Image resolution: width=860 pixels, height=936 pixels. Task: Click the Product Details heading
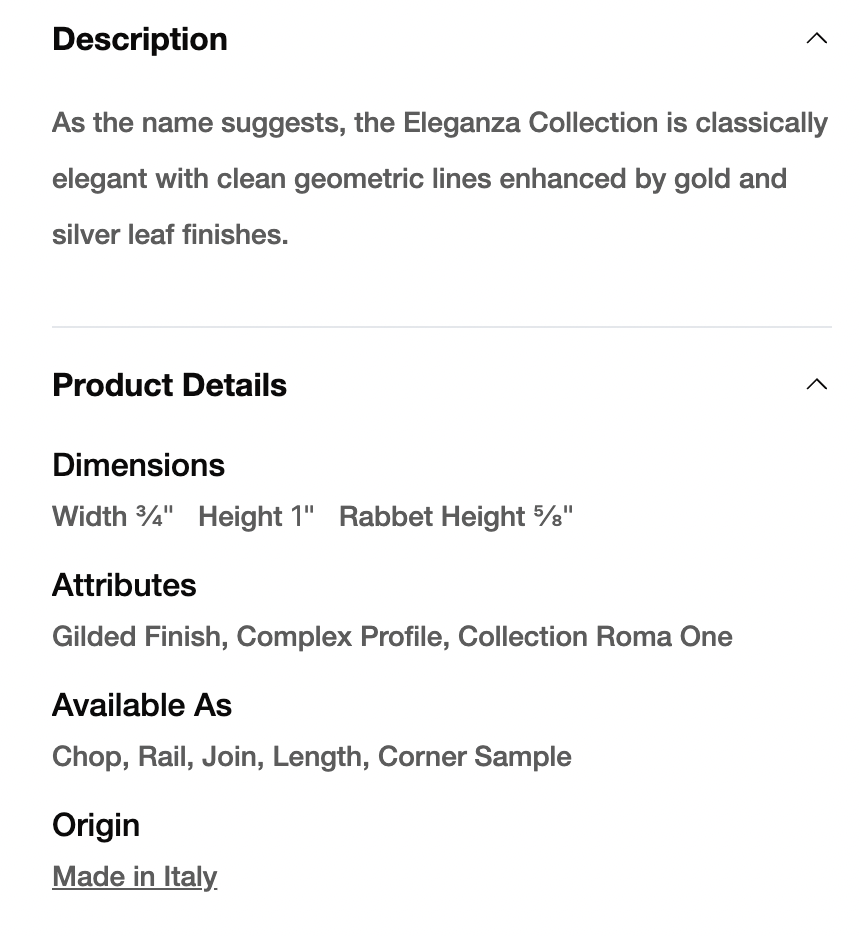point(169,385)
